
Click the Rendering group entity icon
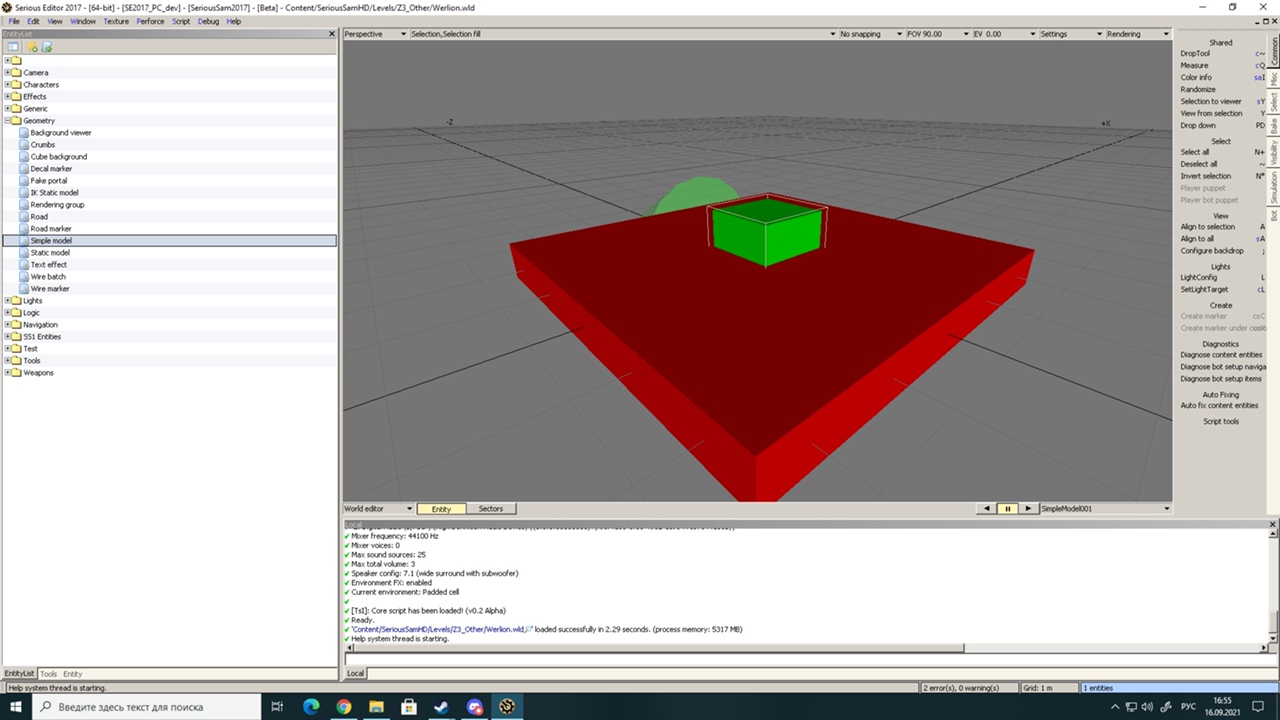point(24,205)
